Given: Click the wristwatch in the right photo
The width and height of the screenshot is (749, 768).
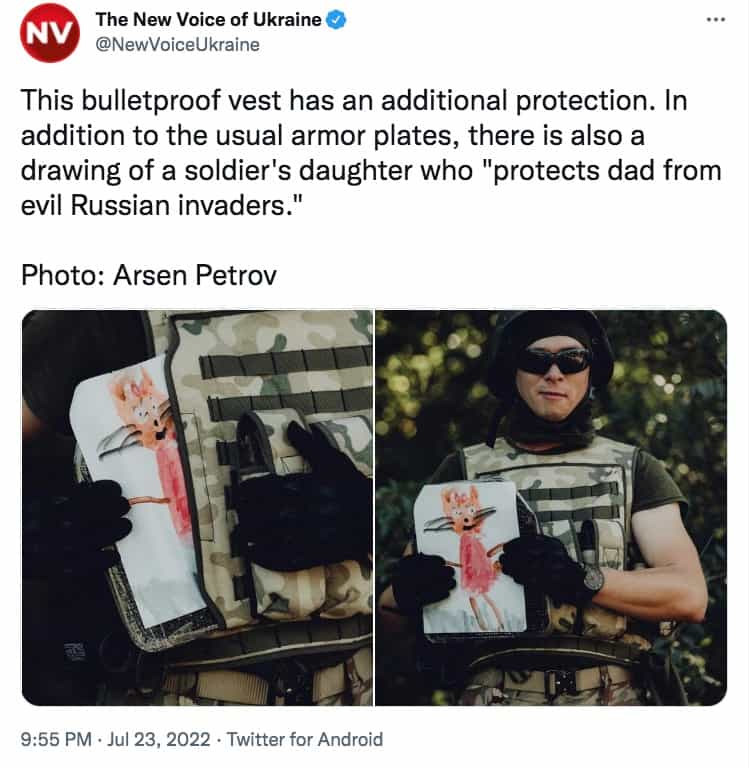Looking at the screenshot, I should pos(593,579).
